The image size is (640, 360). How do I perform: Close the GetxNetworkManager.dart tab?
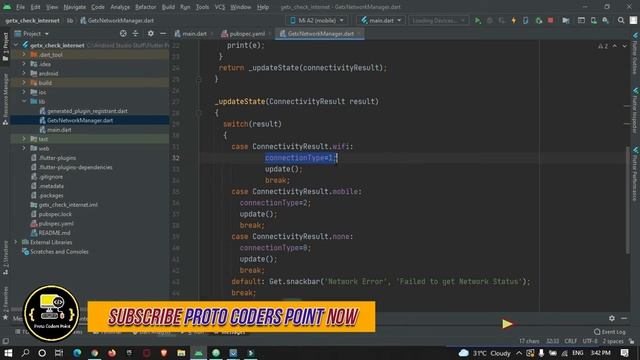(x=359, y=34)
